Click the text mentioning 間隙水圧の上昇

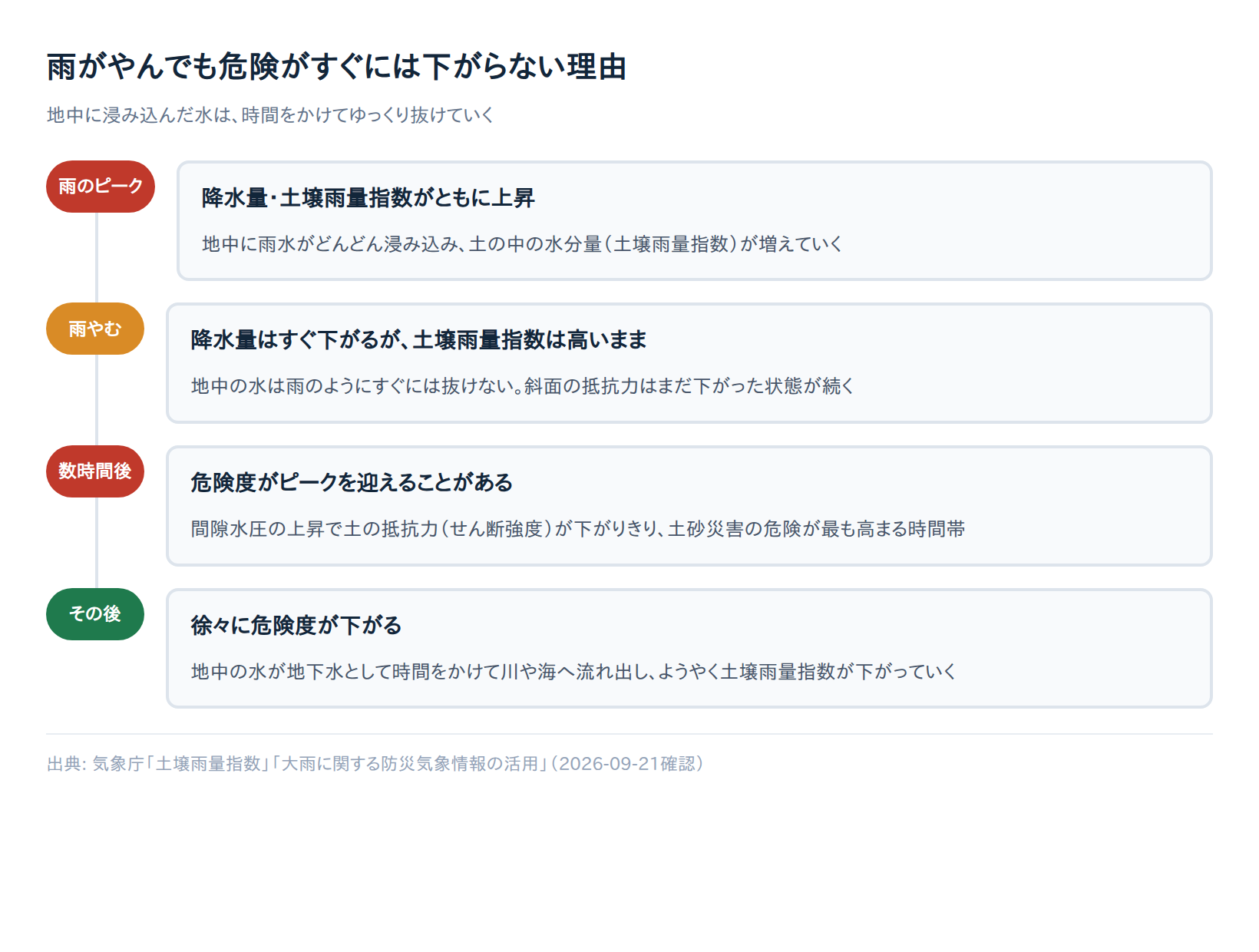(x=578, y=528)
